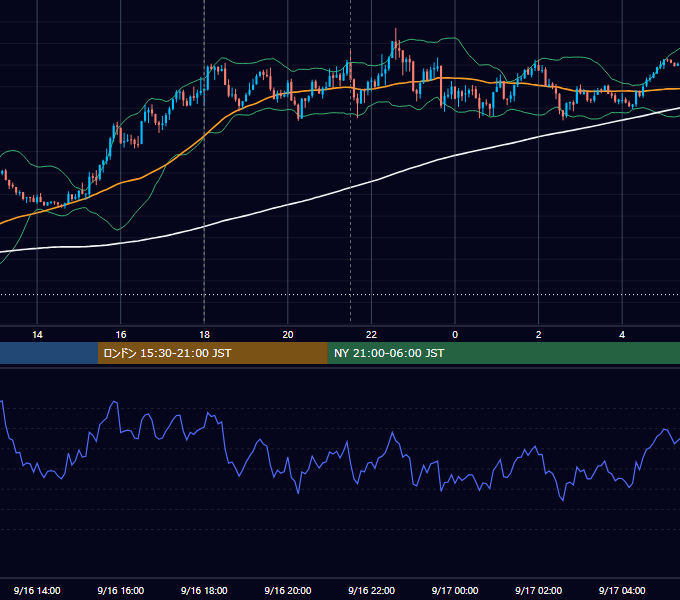Click the blue session bar before ロンドン
The image size is (680, 600).
click(x=49, y=353)
